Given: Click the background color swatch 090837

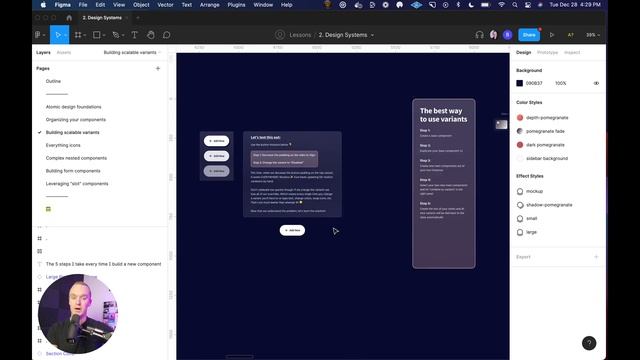Looking at the screenshot, I should click(x=519, y=83).
